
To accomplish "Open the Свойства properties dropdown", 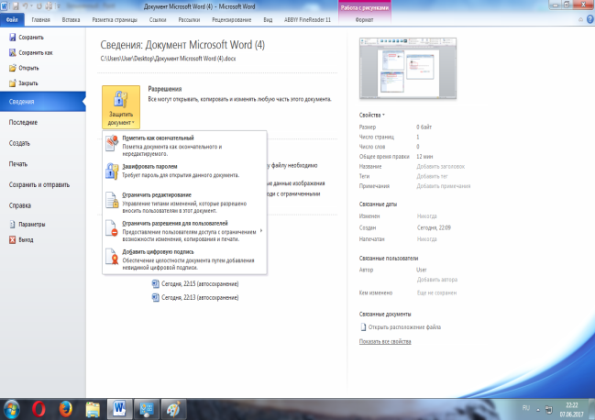I will pos(372,115).
